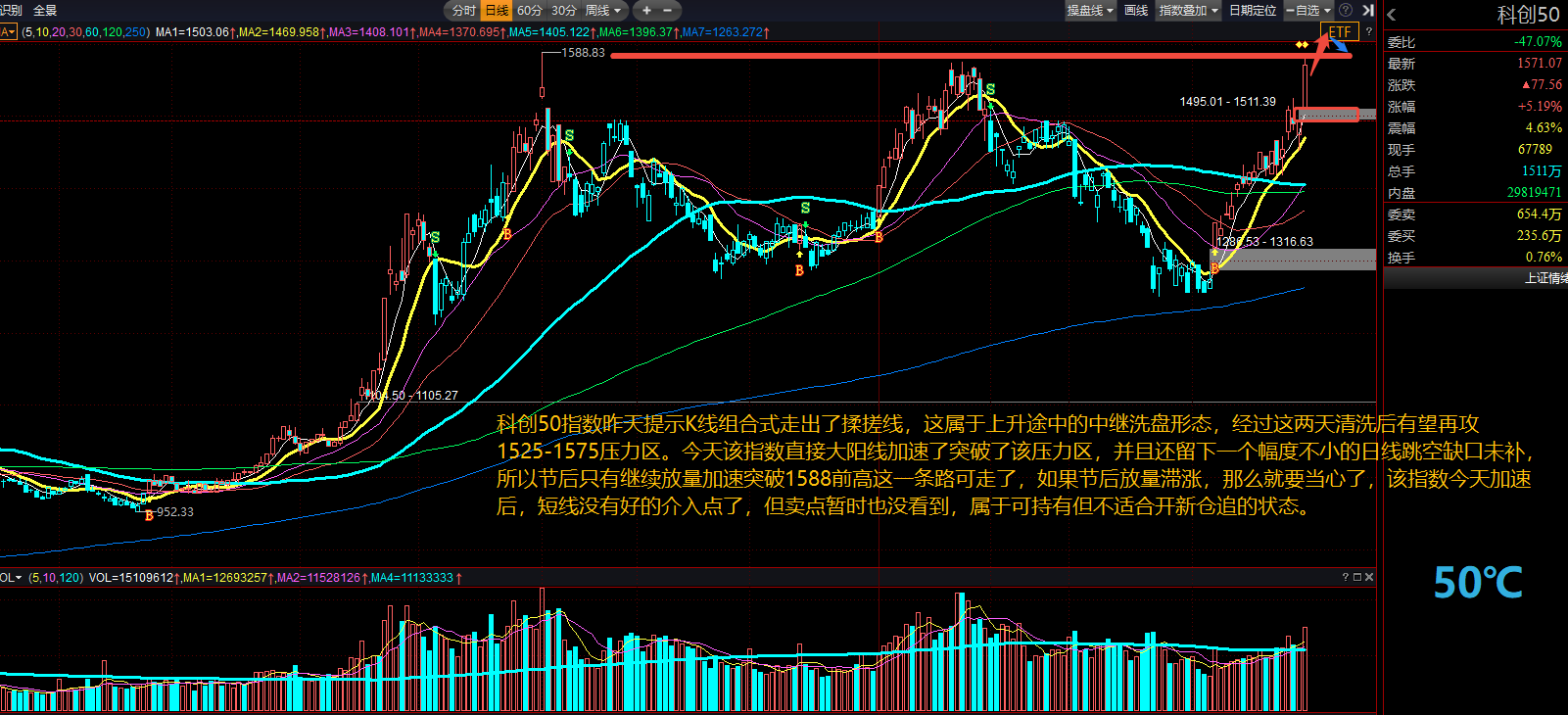Switch to 日线 daily chart period
Image resolution: width=1568 pixels, height=715 pixels.
pos(498,11)
